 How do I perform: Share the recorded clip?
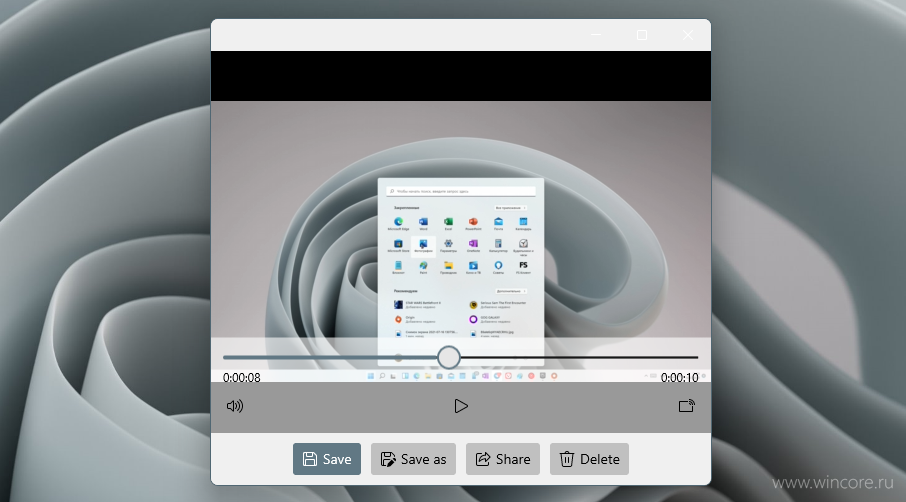pyautogui.click(x=503, y=459)
